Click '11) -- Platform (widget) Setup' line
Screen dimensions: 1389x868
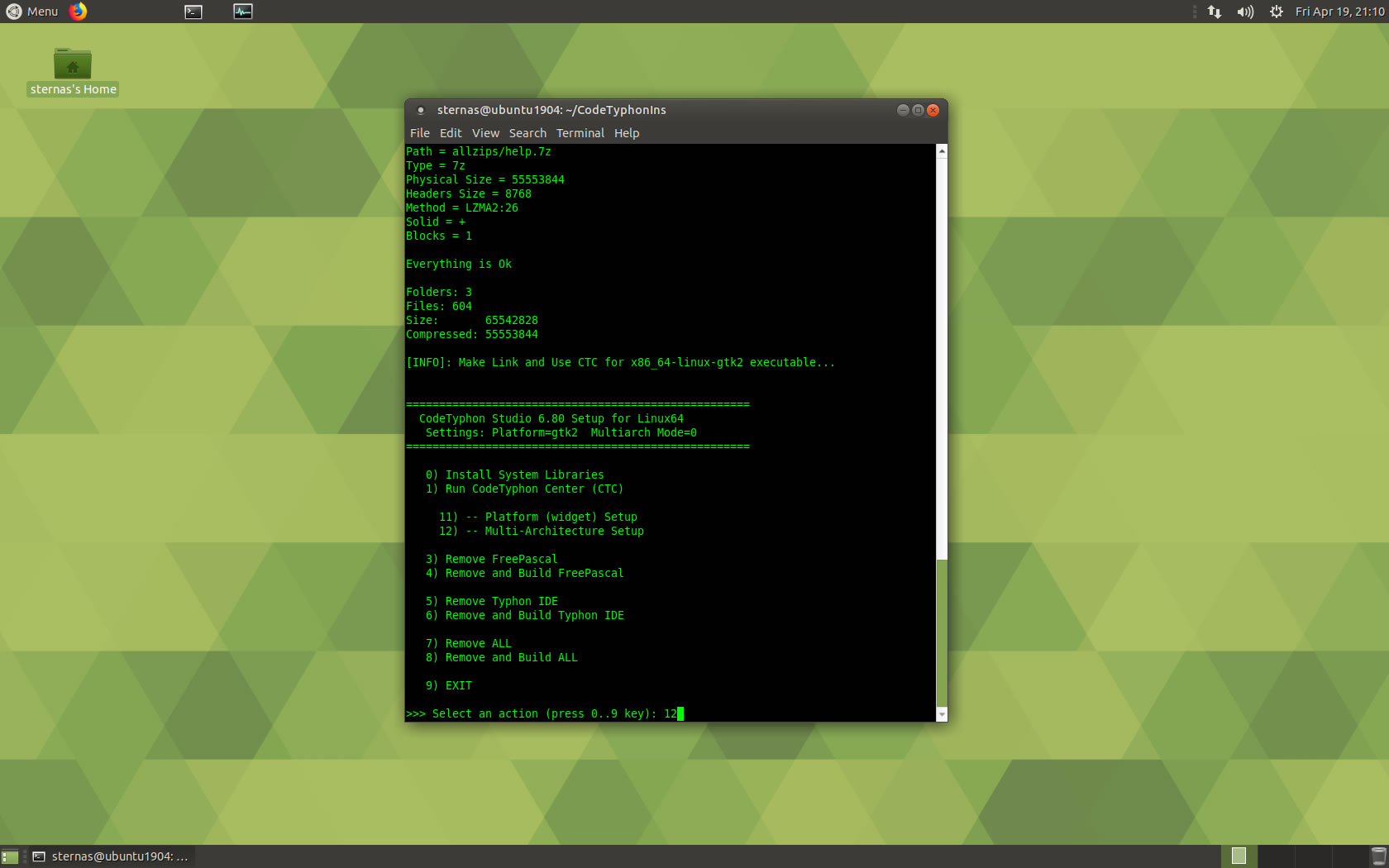[538, 517]
